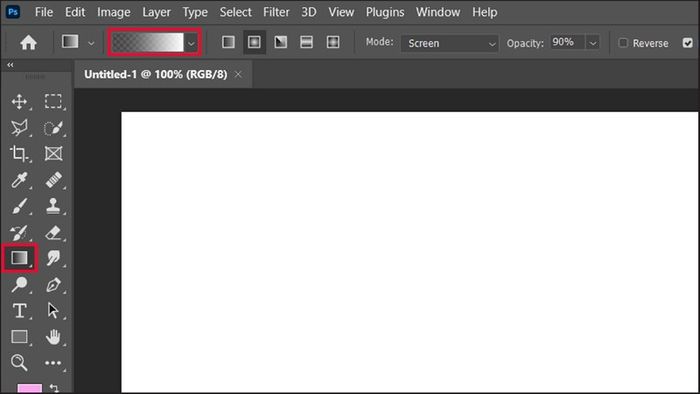This screenshot has width=700, height=394.
Task: Select the Hand tool
Action: pyautogui.click(x=53, y=336)
